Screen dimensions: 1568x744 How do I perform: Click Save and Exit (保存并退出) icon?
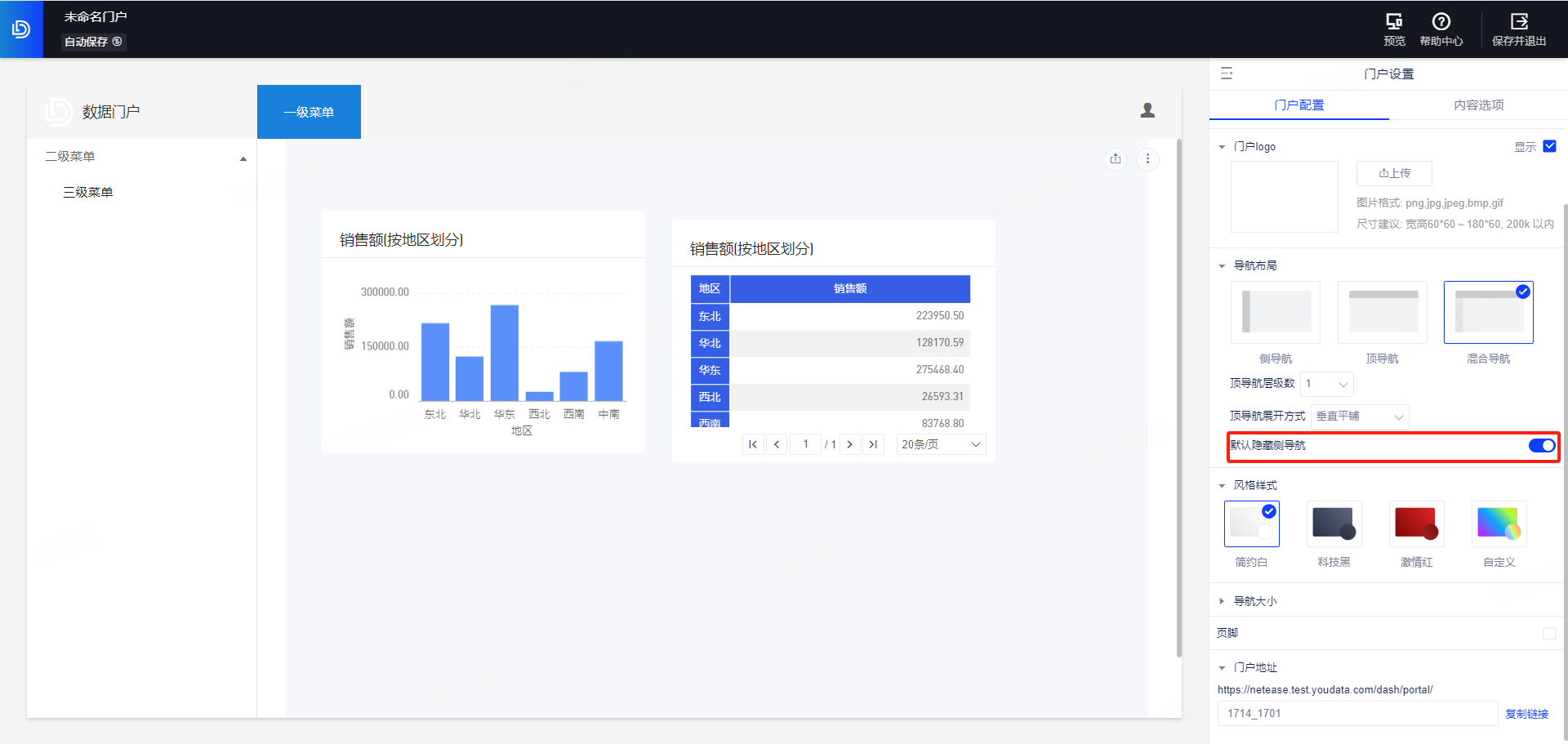tap(1518, 29)
